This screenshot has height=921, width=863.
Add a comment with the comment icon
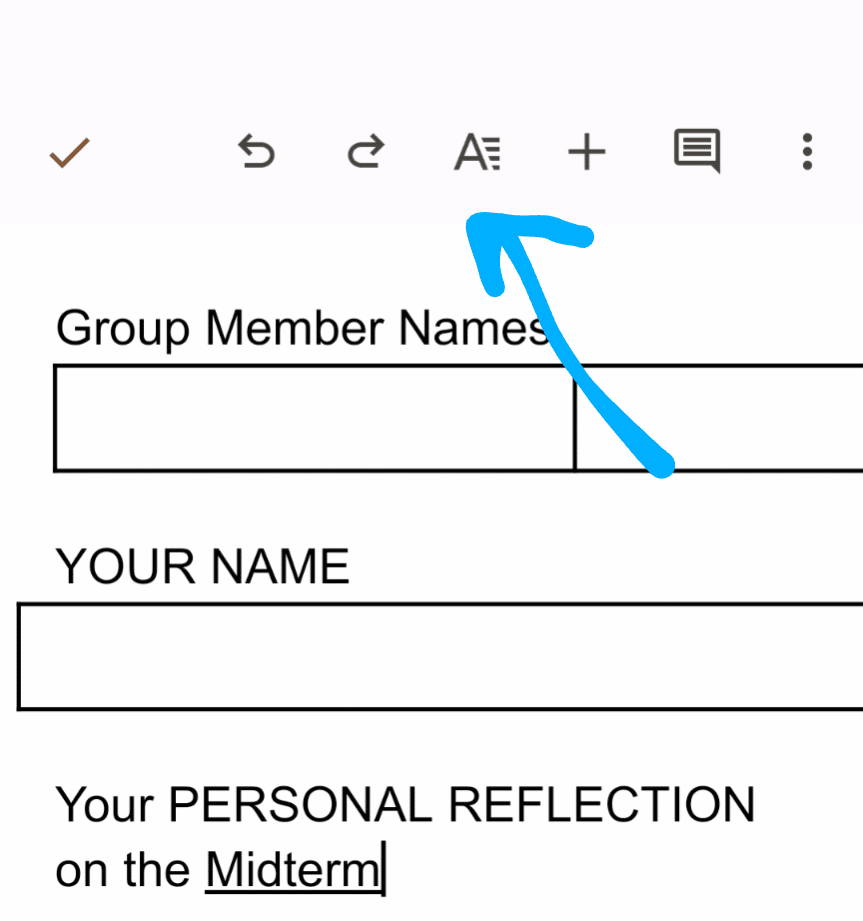point(697,153)
